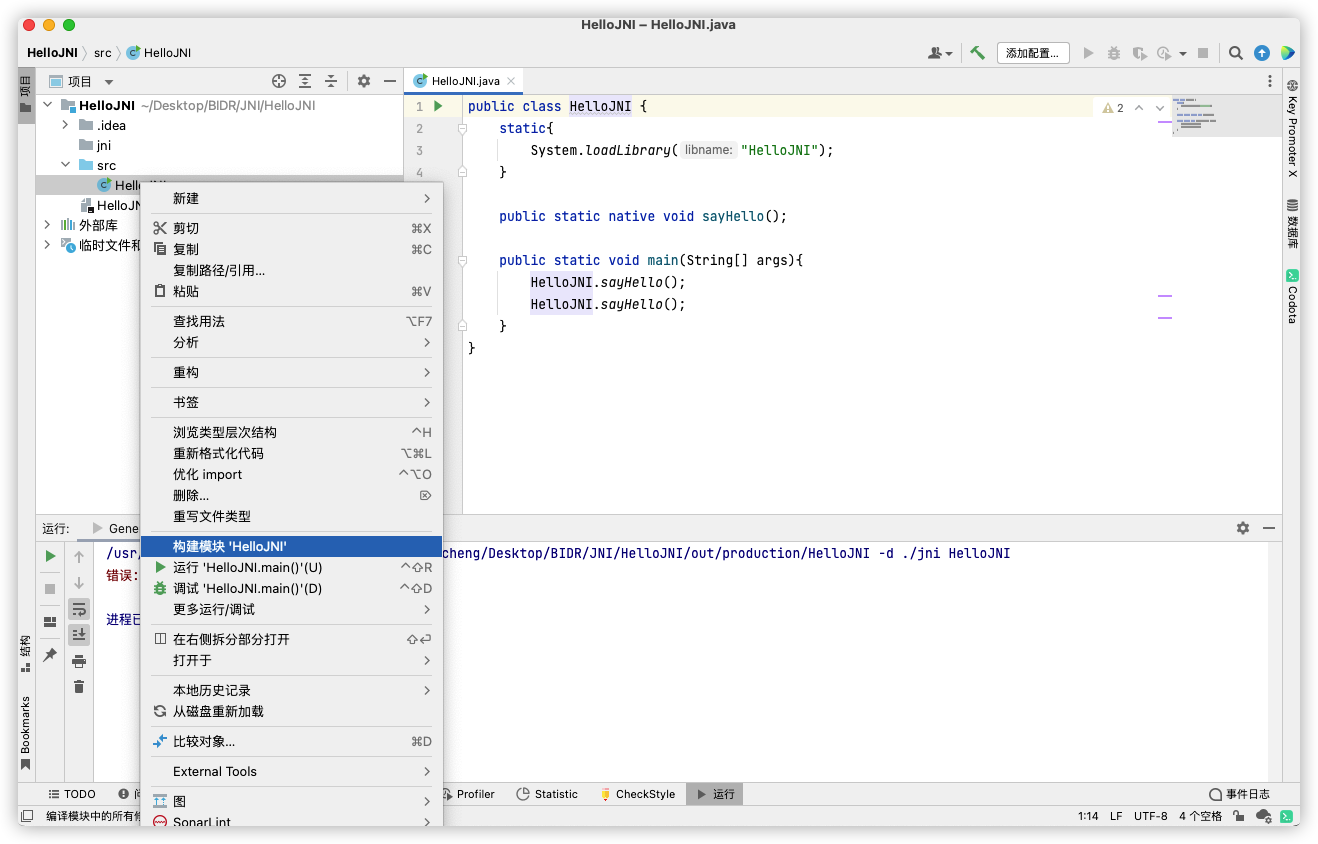Clear Run output with trash icon
The height and width of the screenshot is (844, 1318).
79,687
